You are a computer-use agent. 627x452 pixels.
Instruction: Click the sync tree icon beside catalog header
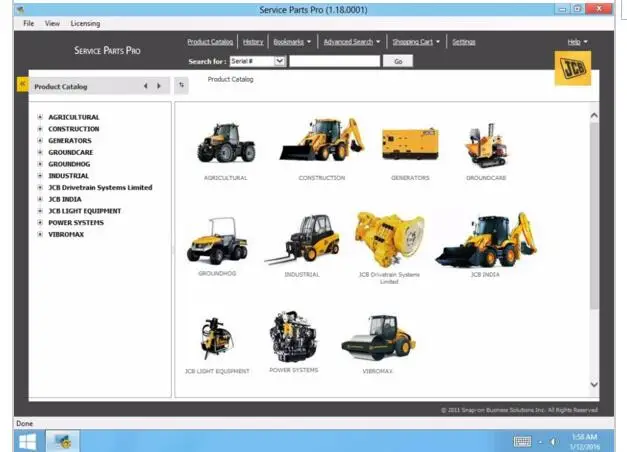coord(182,85)
